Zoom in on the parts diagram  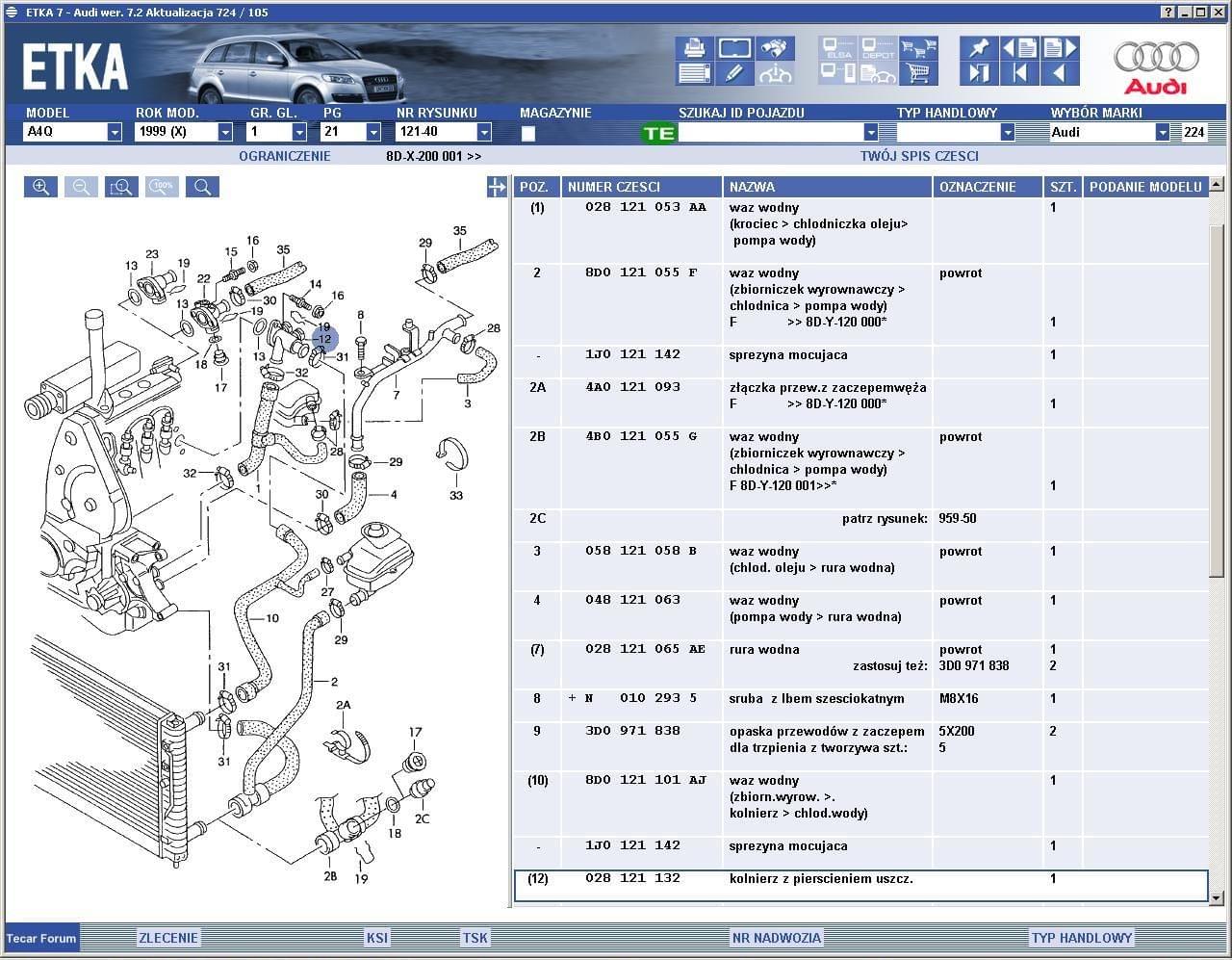point(41,187)
